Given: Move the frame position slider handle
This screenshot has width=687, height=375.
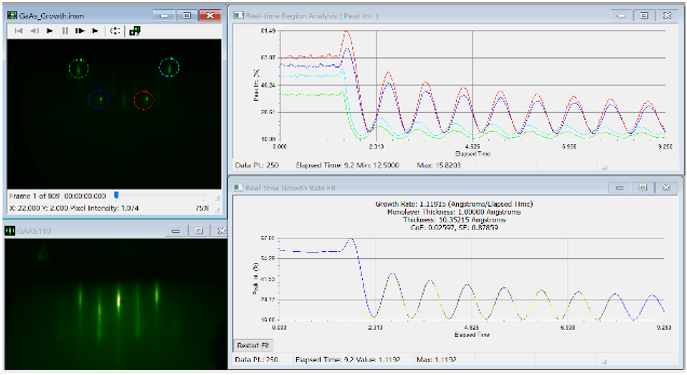Looking at the screenshot, I should pyautogui.click(x=117, y=195).
